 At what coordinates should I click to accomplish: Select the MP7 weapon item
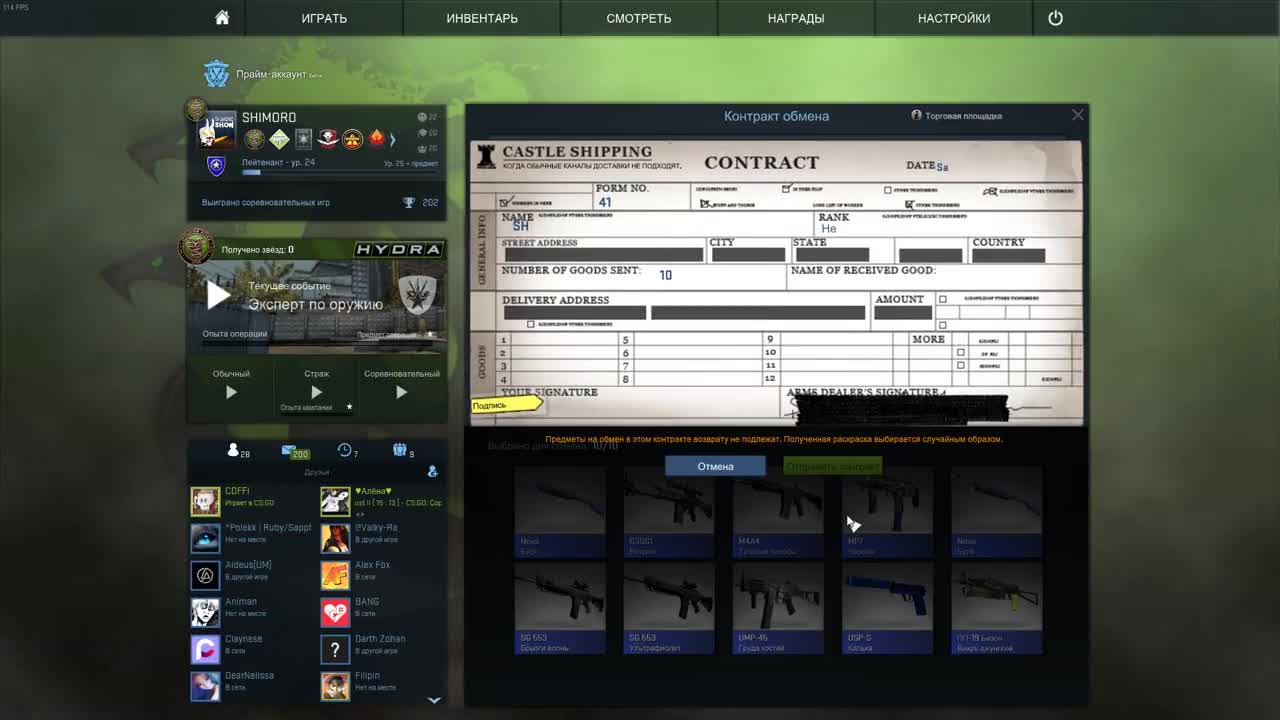pos(887,511)
